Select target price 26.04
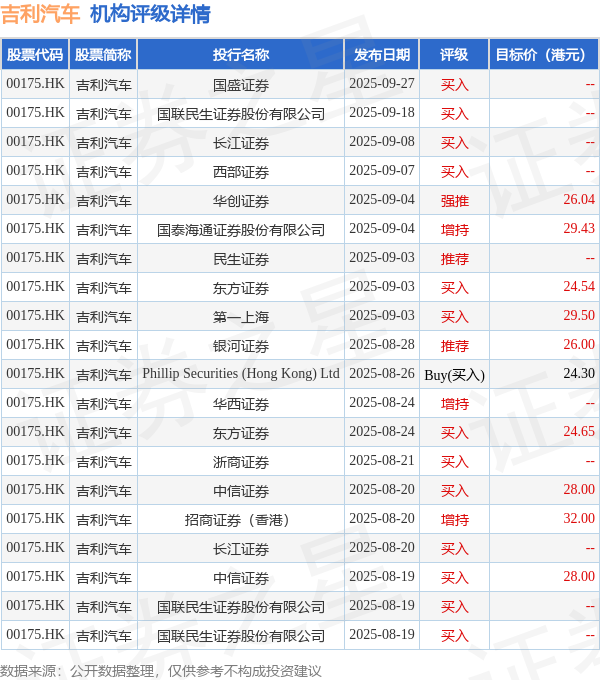 (579, 199)
